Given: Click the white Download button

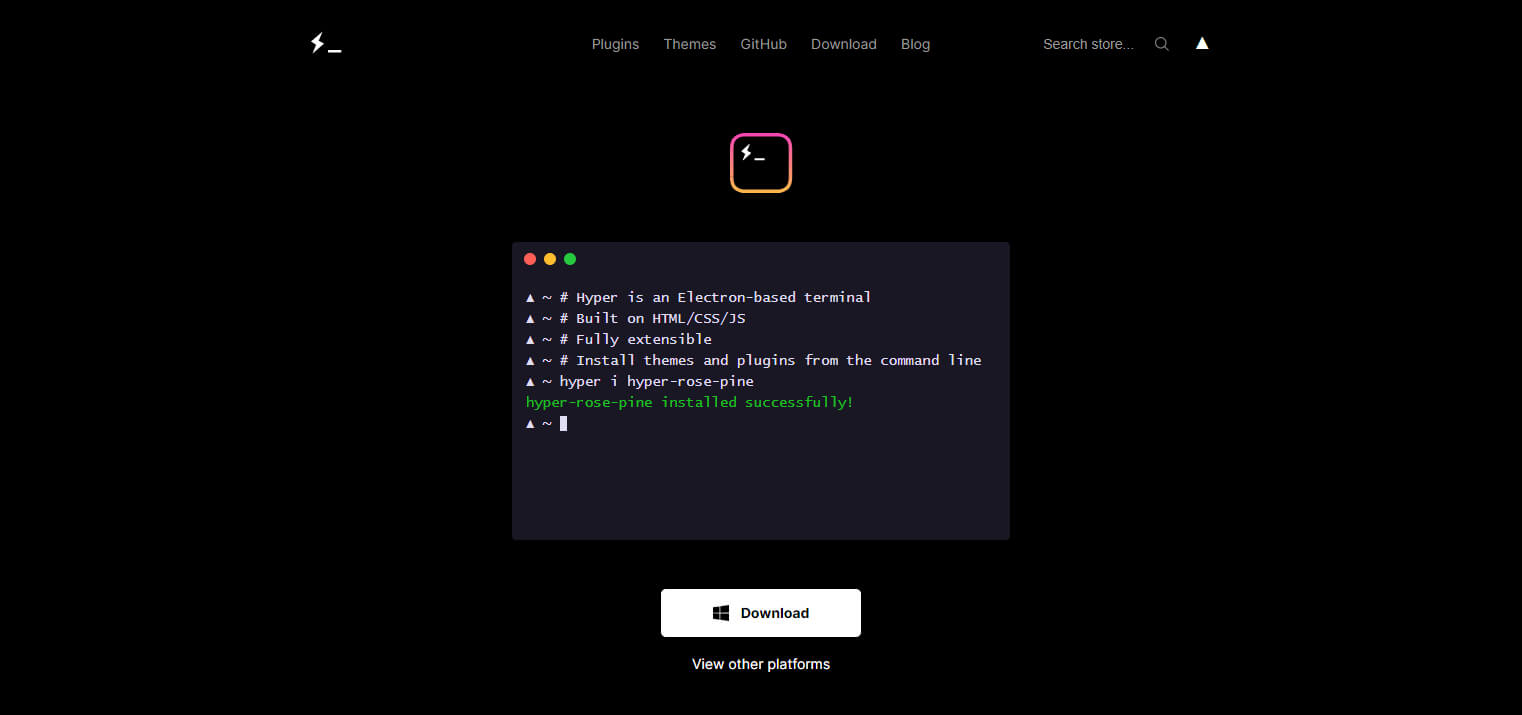Looking at the screenshot, I should click(761, 613).
